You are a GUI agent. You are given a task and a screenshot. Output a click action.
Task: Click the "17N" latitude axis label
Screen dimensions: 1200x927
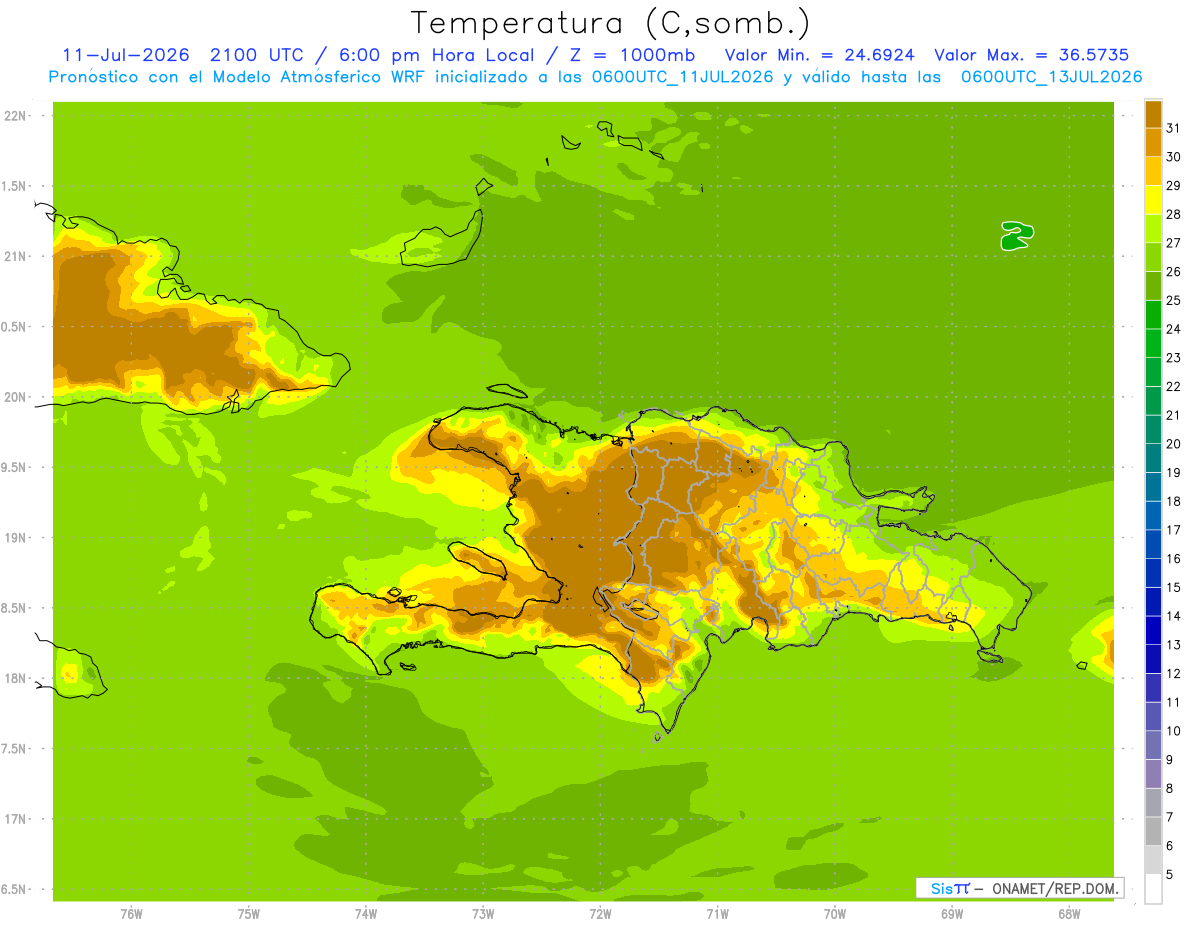tap(14, 819)
